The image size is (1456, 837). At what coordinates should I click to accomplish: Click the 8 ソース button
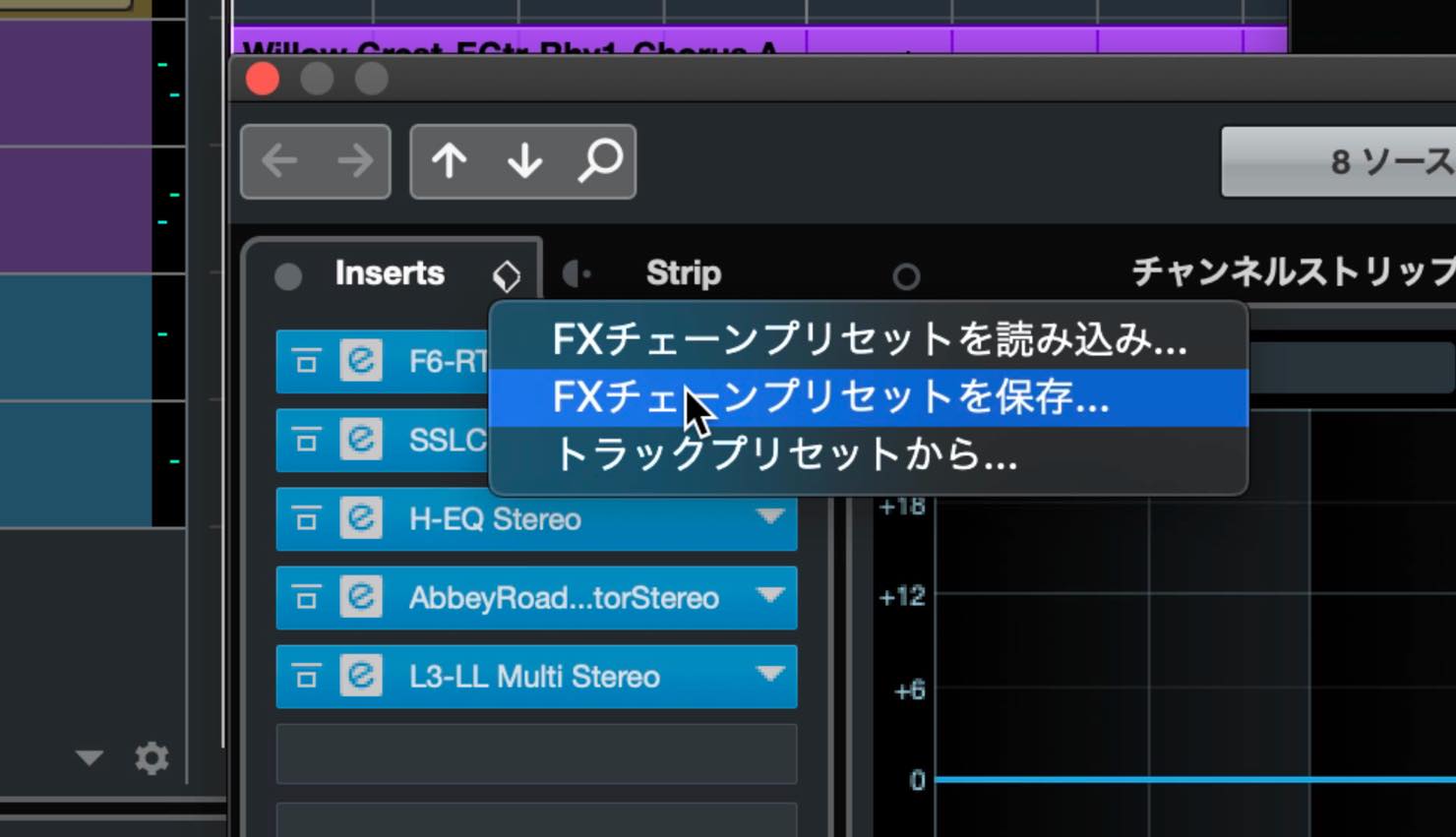point(1338,161)
